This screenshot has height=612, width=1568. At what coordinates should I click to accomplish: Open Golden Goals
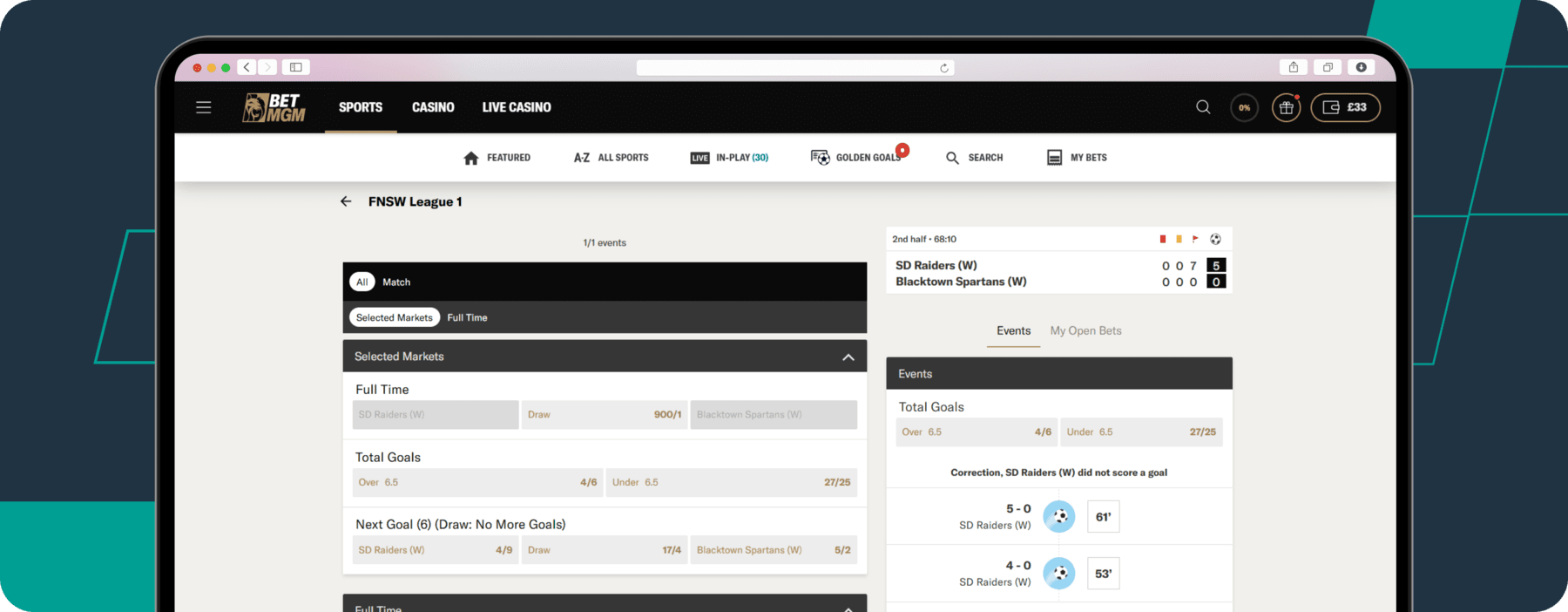857,157
